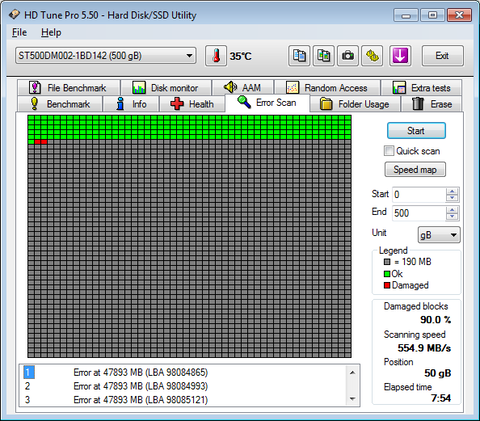
Task: Click the Position 50 gB value
Action: (x=438, y=373)
